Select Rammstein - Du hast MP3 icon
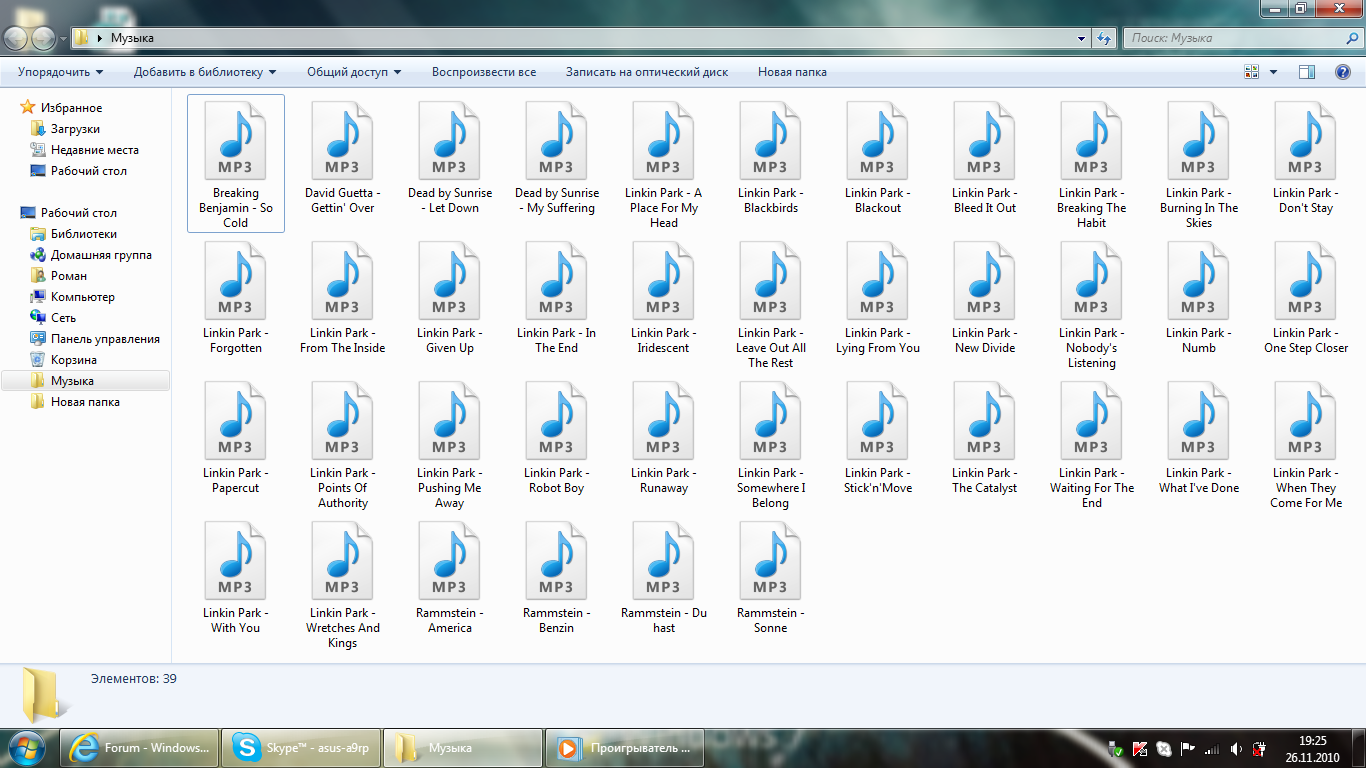 [663, 561]
